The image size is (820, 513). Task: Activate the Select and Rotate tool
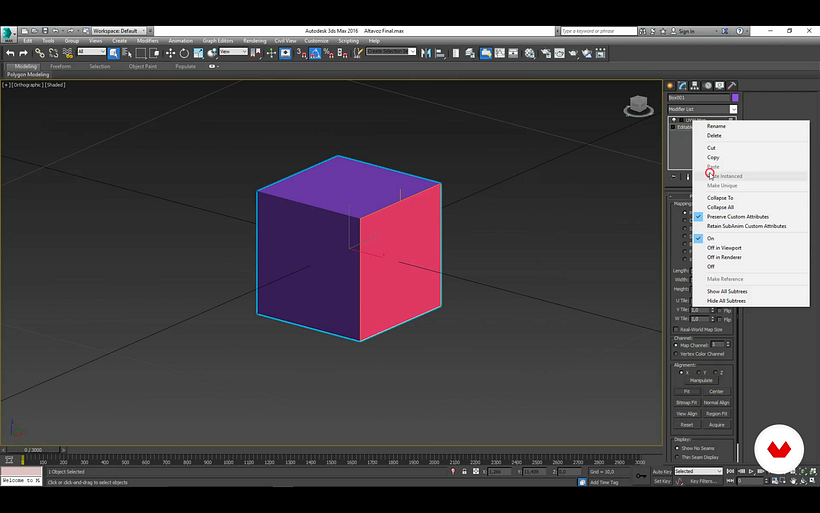(184, 53)
